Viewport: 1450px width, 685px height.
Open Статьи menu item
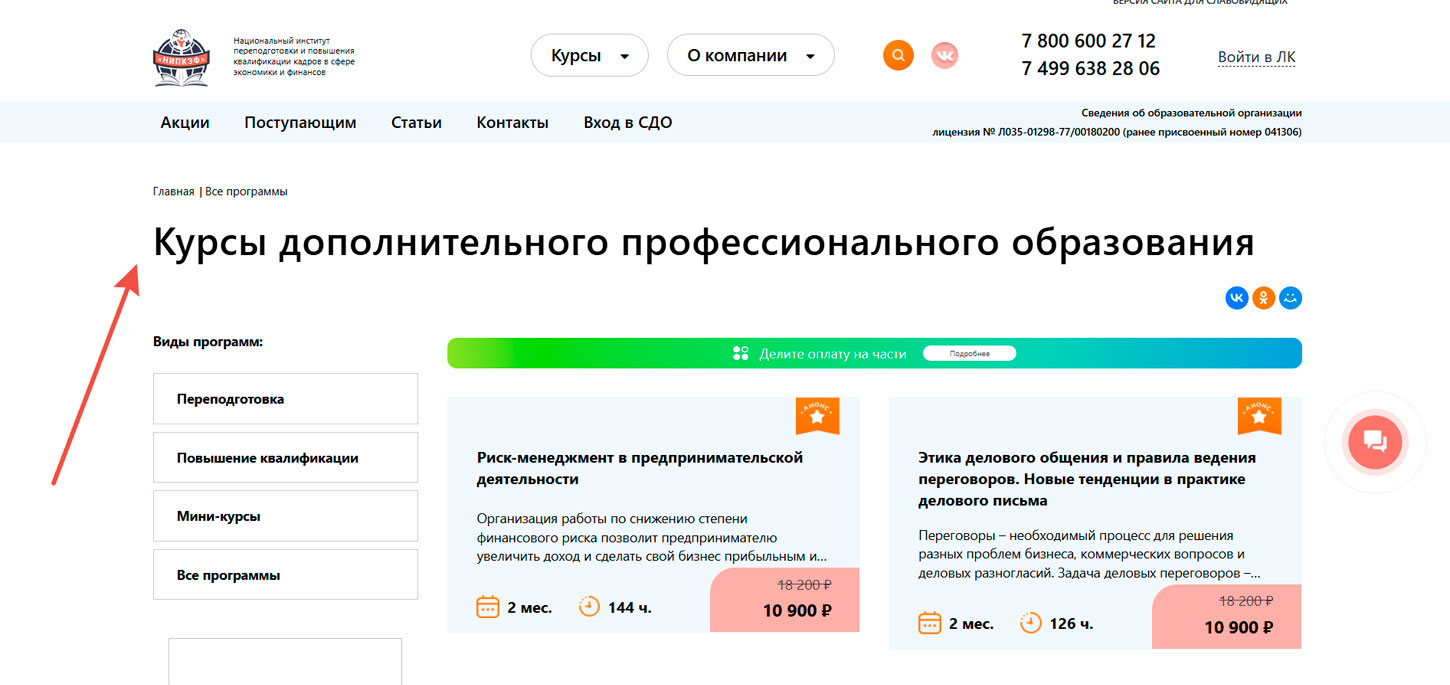point(416,123)
